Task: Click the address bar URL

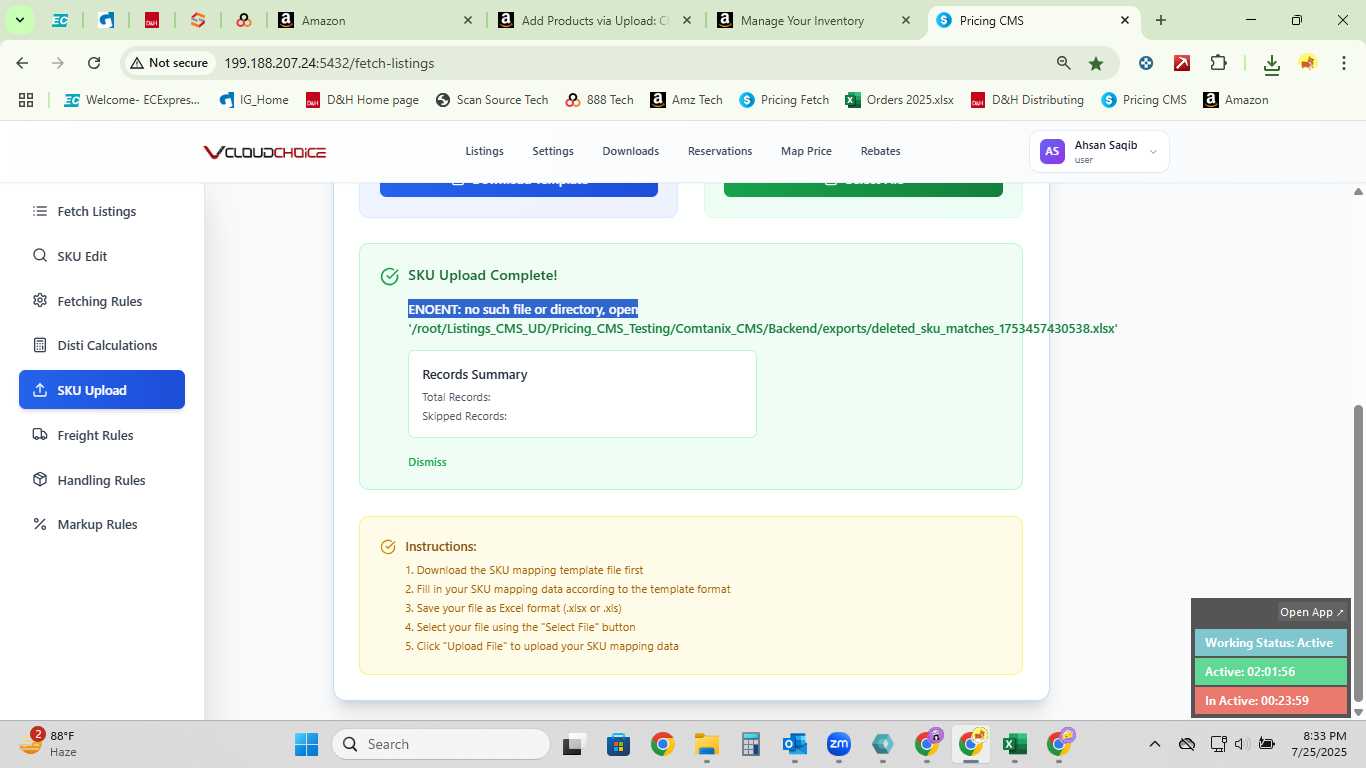Action: pos(329,63)
